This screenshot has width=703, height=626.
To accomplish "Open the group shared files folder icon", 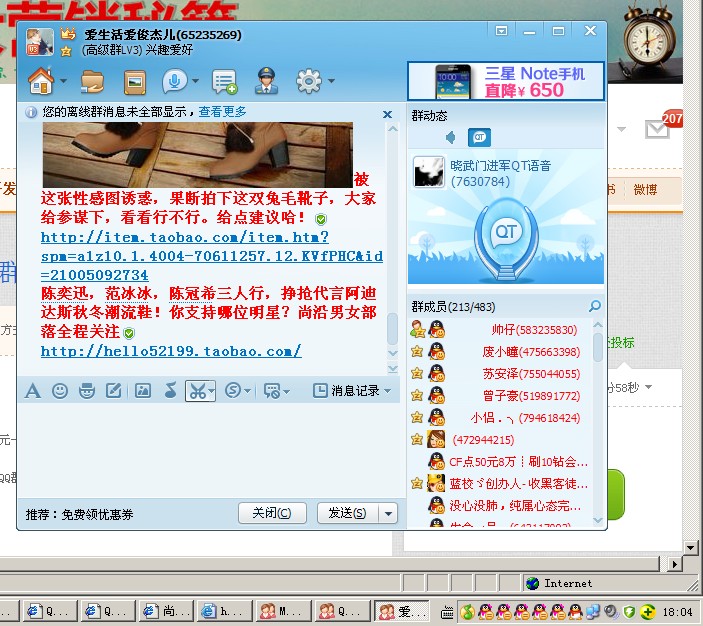I will tap(92, 82).
